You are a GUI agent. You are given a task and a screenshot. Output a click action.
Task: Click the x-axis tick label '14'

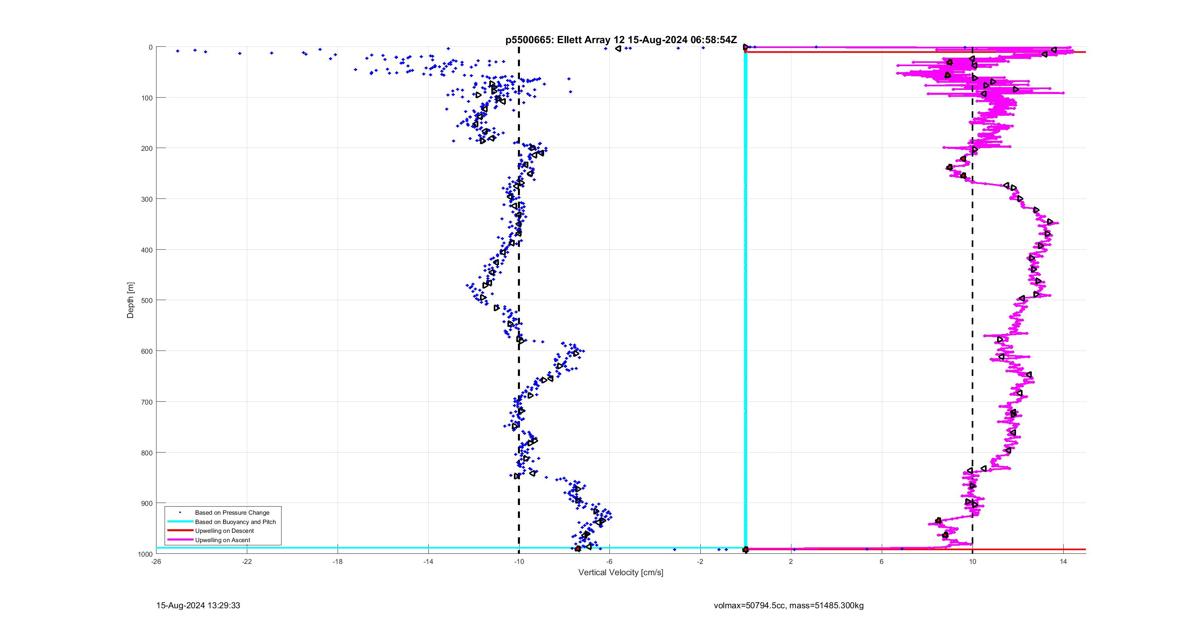click(1063, 562)
